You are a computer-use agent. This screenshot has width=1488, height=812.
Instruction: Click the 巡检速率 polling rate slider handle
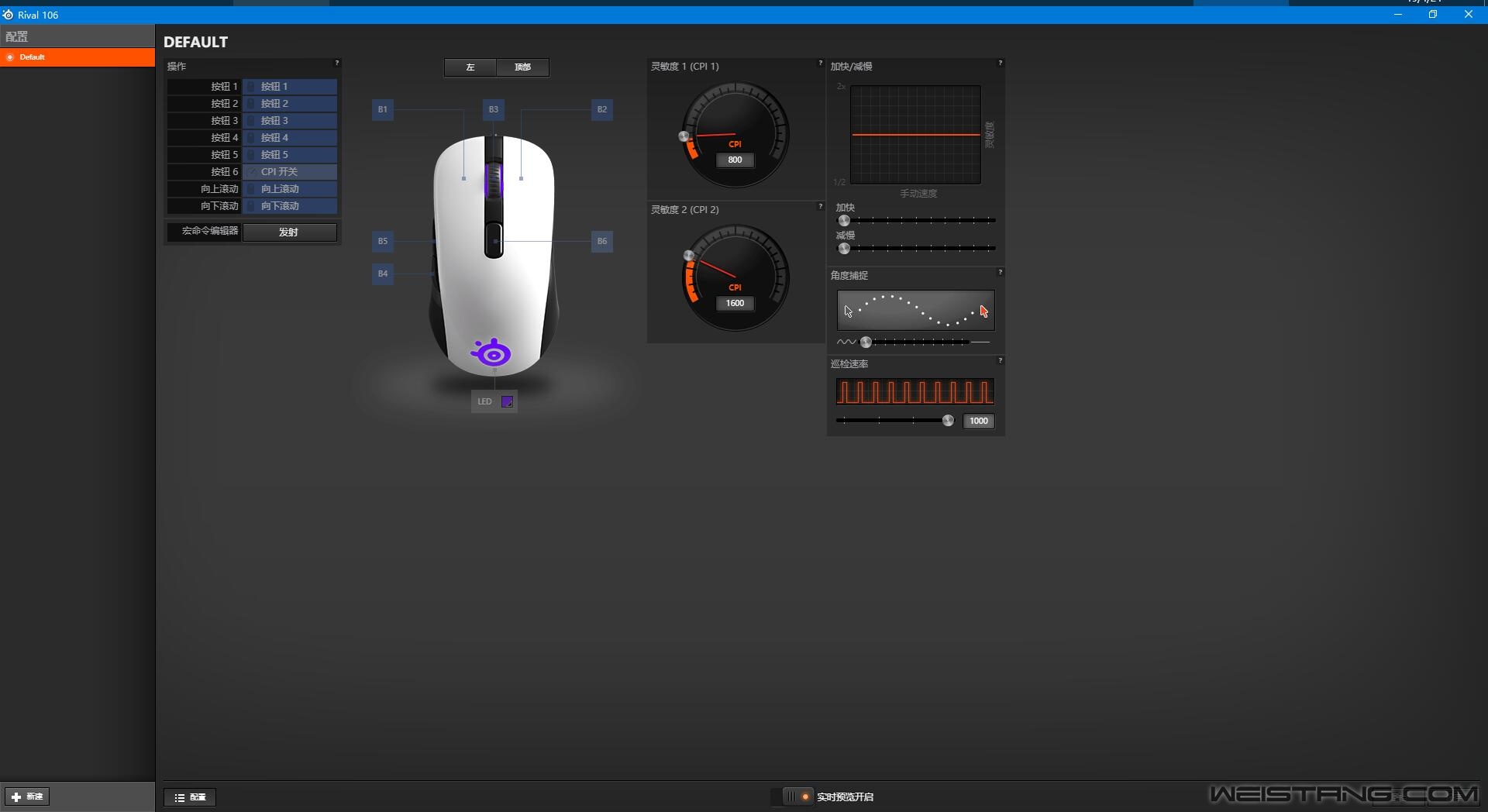[948, 421]
